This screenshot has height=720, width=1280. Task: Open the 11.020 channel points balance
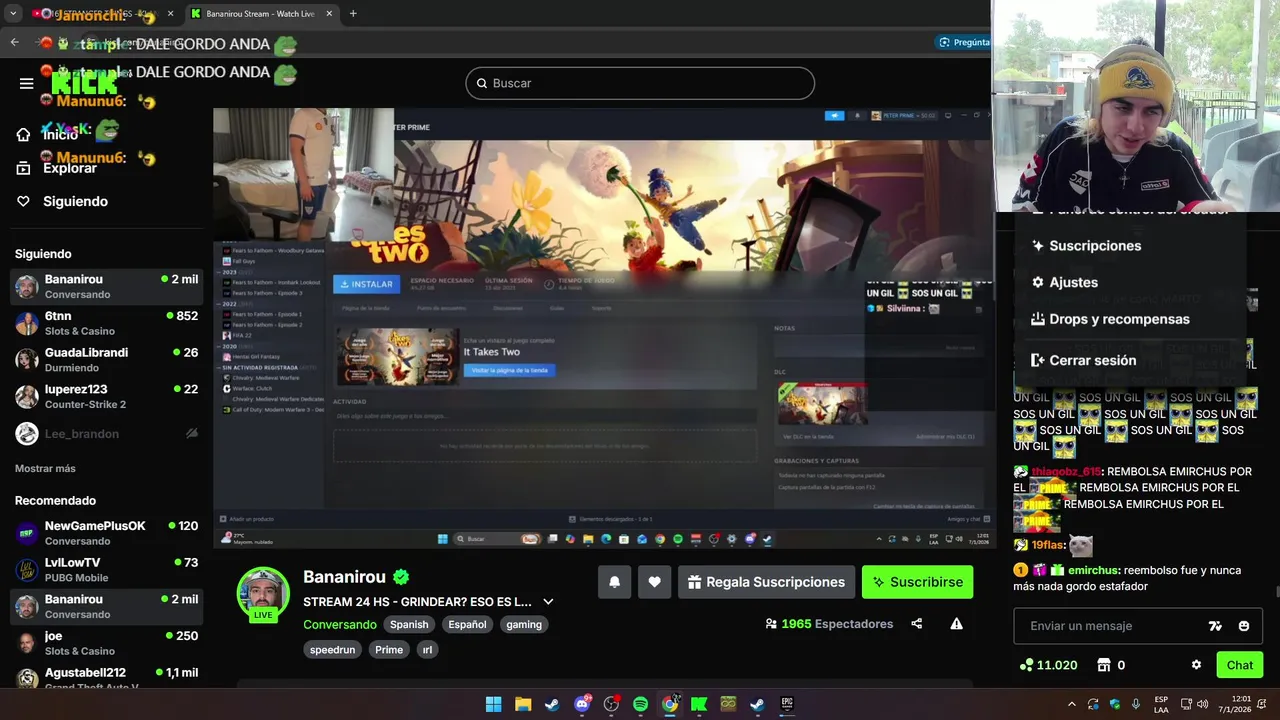(1048, 665)
